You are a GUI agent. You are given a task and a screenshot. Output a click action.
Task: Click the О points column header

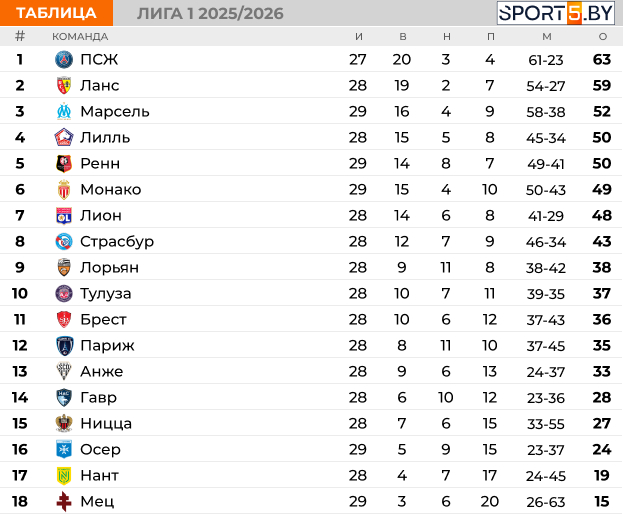click(x=602, y=37)
